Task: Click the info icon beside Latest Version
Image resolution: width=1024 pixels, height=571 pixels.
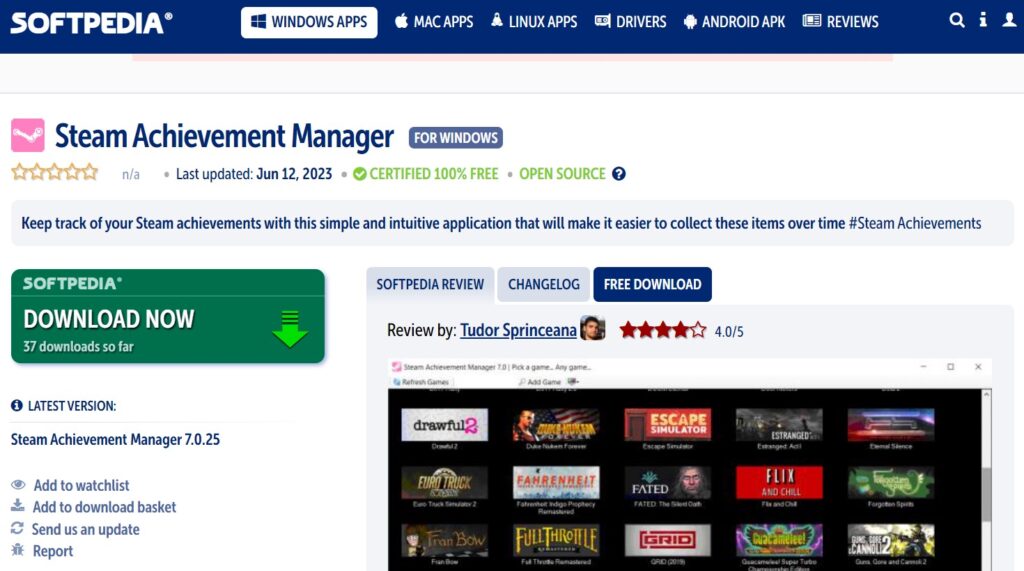Action: [x=17, y=406]
